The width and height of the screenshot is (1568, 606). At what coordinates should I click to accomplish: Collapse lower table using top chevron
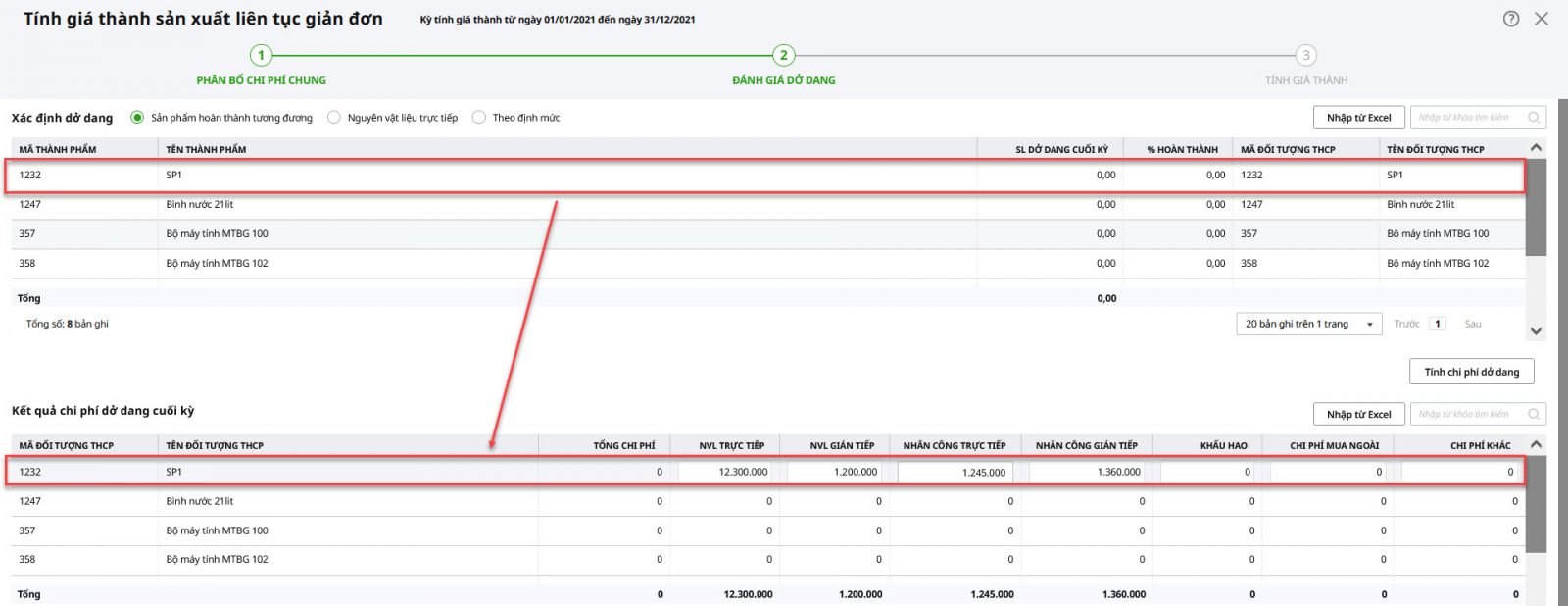click(x=1536, y=444)
